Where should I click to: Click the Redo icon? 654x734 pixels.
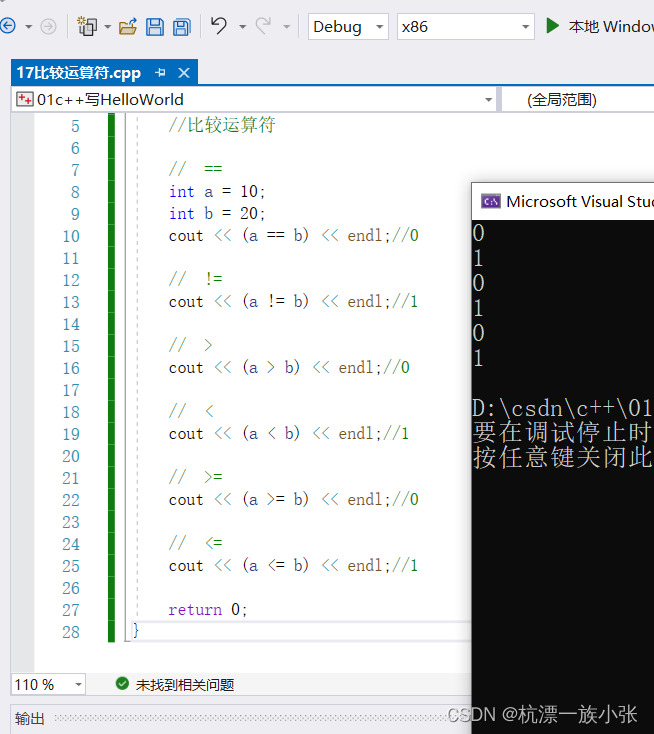(x=263, y=25)
